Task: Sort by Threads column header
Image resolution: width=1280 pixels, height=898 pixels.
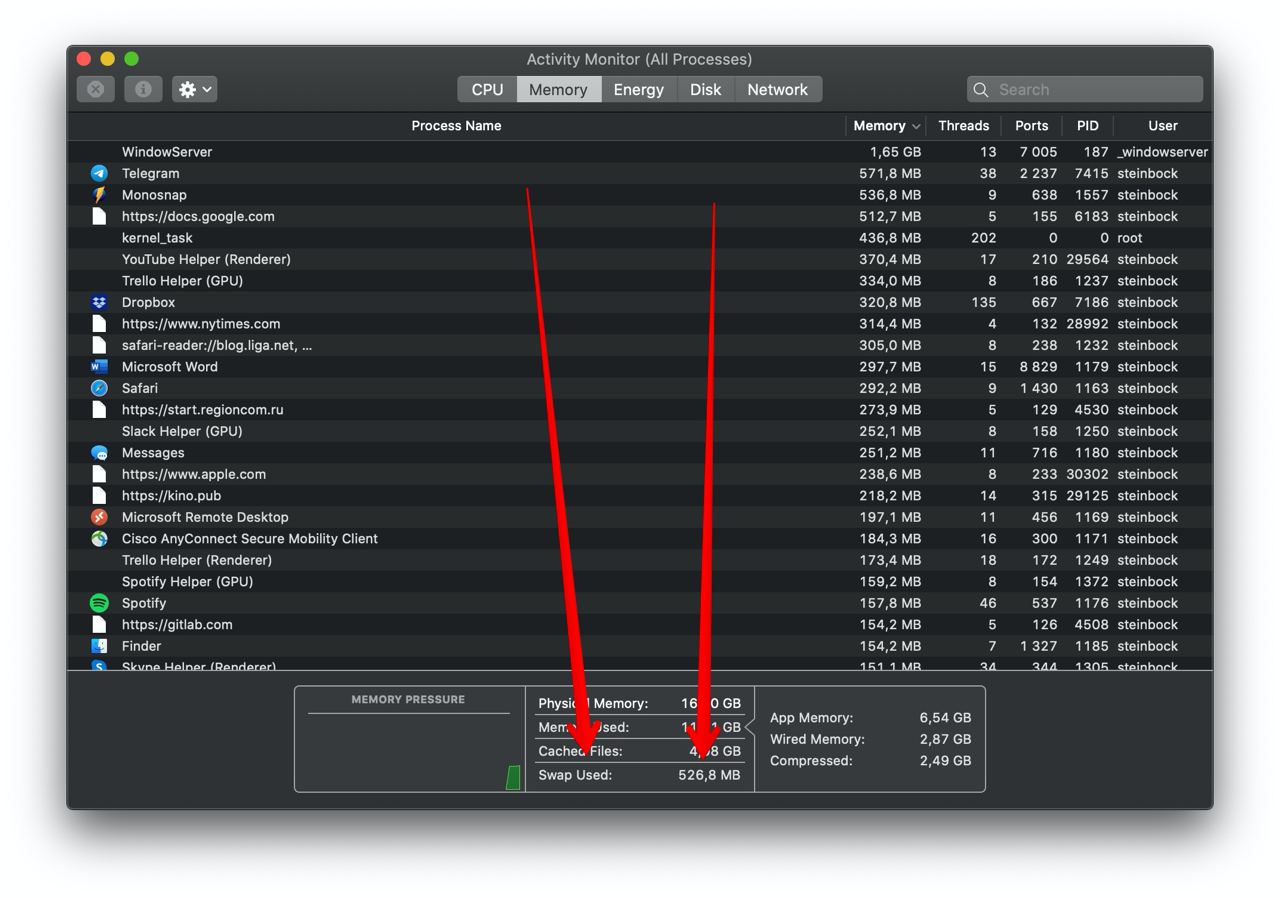Action: [963, 125]
